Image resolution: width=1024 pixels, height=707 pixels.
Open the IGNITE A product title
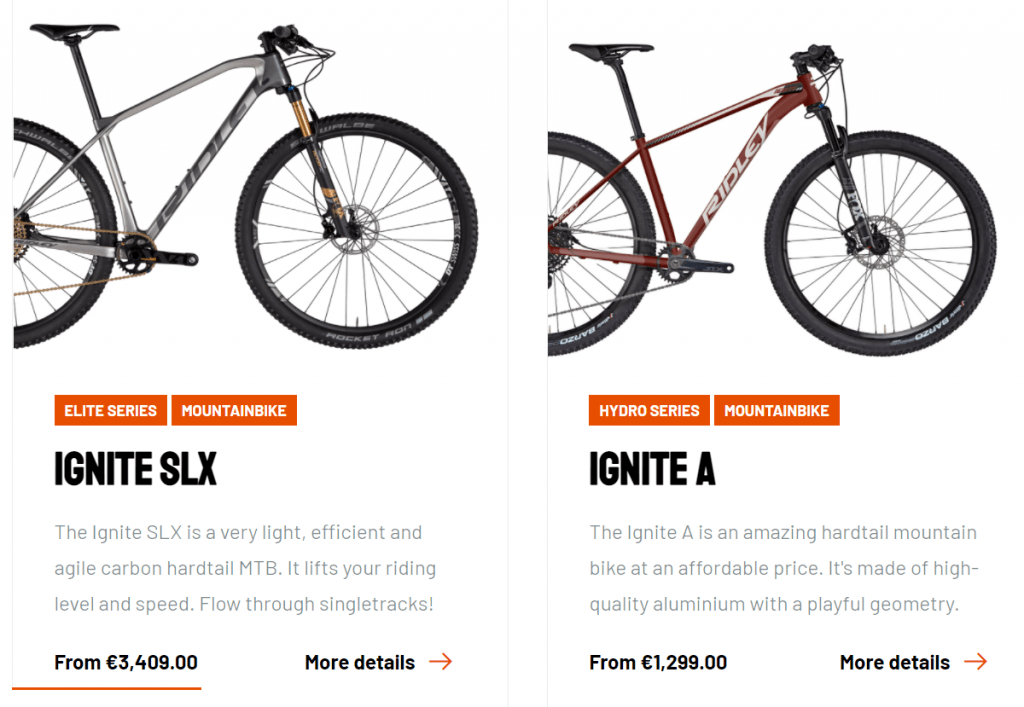click(x=652, y=468)
